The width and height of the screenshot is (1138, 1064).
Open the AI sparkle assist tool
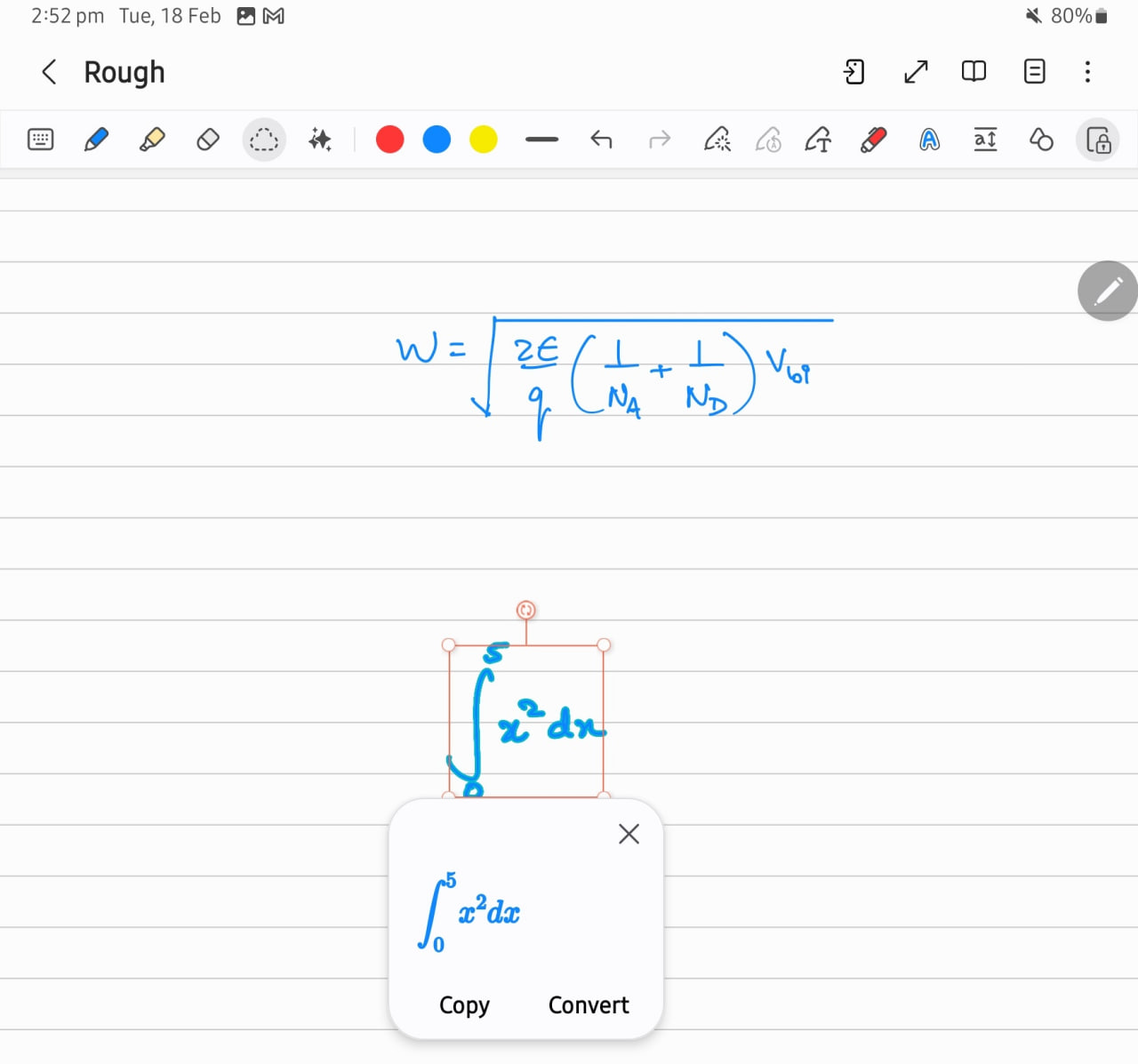point(320,140)
